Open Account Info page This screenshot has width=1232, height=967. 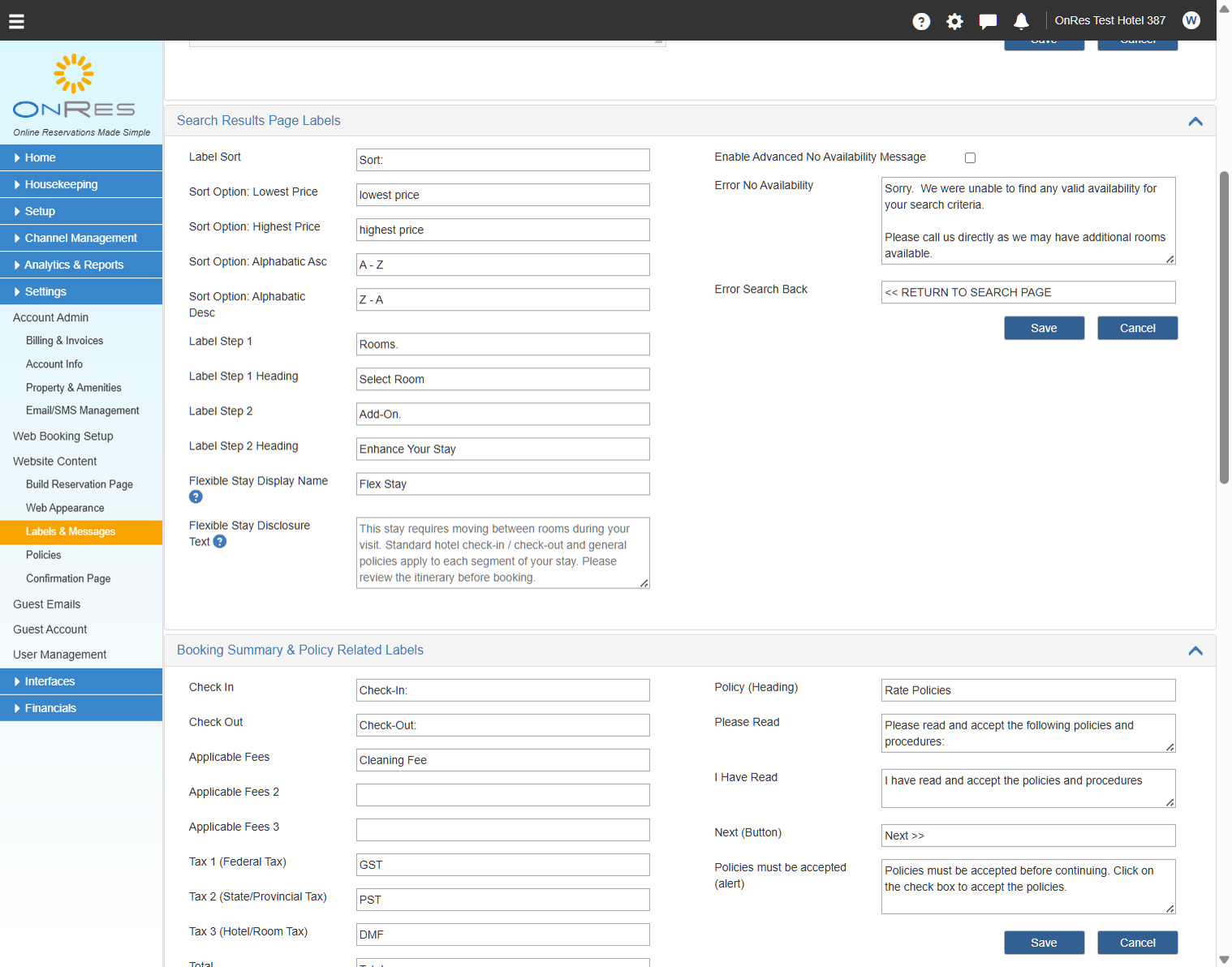54,364
